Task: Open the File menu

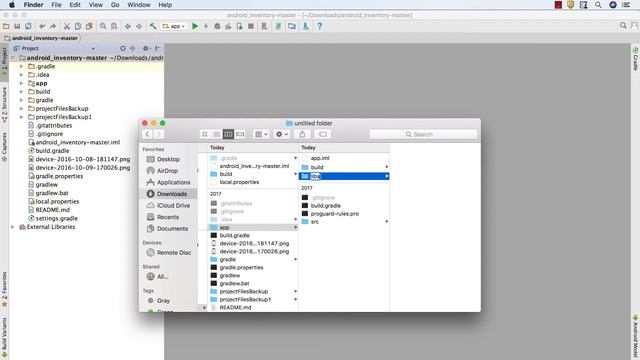Action: [x=56, y=5]
